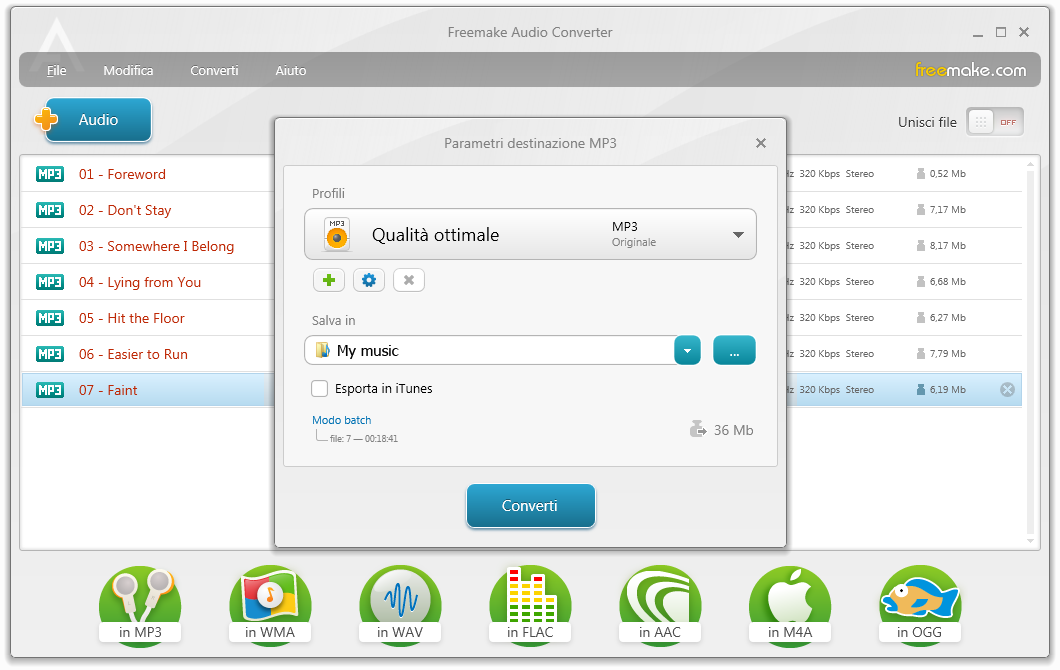Choose the 'in WMA' output format icon
Image resolution: width=1060 pixels, height=670 pixels.
pos(270,606)
